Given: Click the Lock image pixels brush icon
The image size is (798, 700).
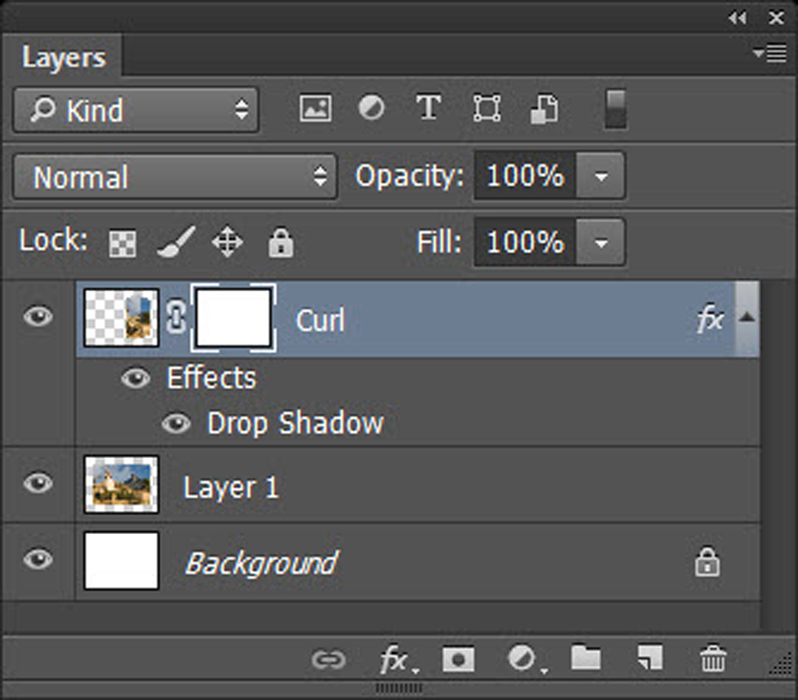Looking at the screenshot, I should (x=176, y=242).
